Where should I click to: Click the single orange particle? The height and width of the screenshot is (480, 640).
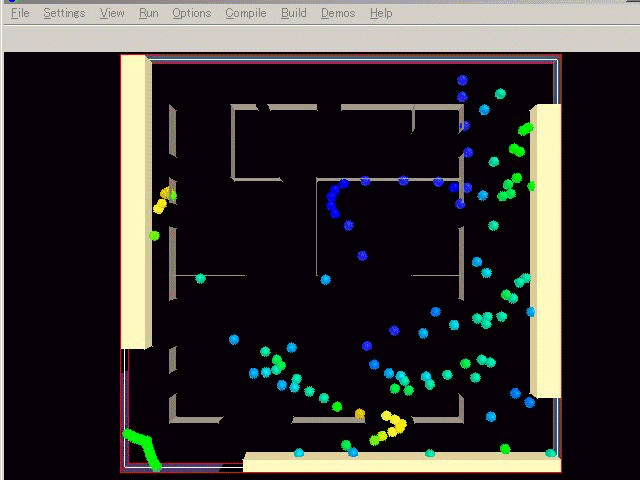click(360, 414)
